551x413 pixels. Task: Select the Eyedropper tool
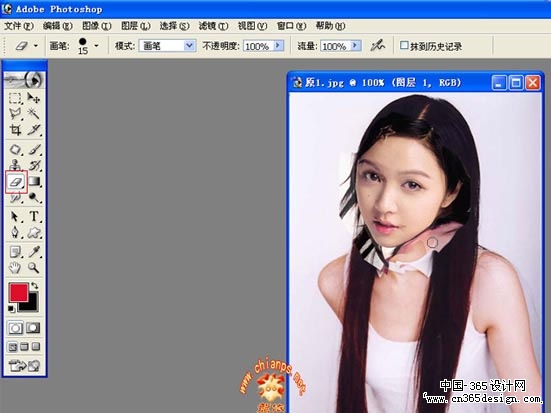tap(34, 252)
